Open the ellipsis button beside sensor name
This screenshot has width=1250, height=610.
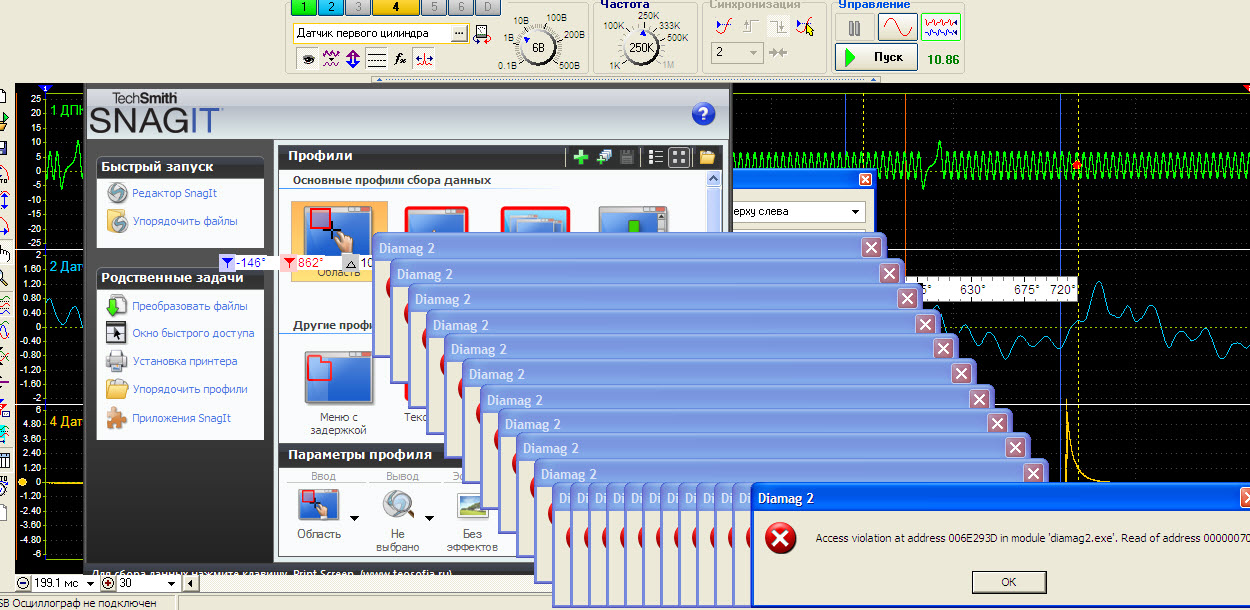(x=459, y=33)
